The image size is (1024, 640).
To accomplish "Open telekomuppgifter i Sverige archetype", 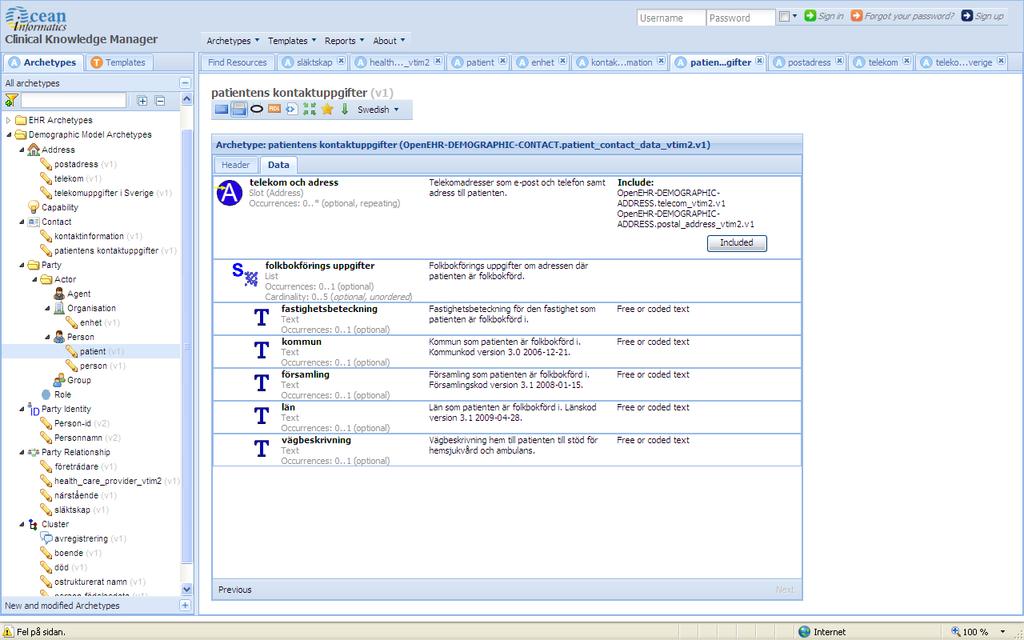I will pyautogui.click(x=104, y=193).
